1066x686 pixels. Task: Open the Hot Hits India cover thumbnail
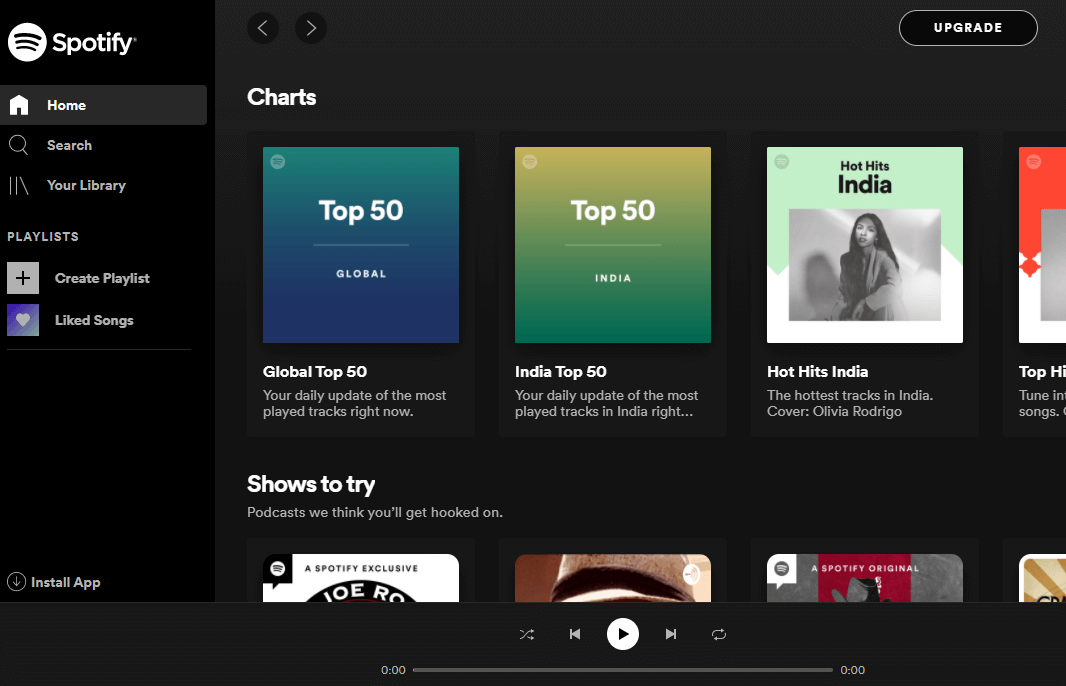864,245
